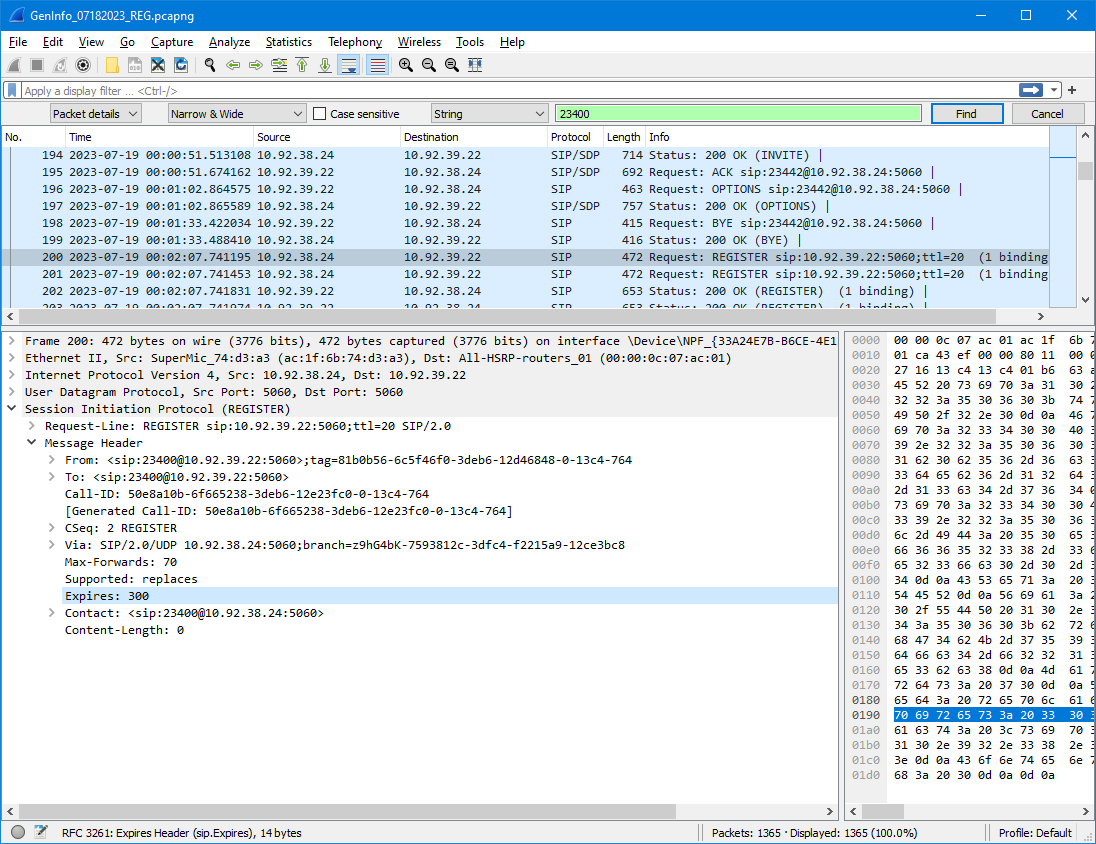Click the resize columns icon

[x=475, y=65]
